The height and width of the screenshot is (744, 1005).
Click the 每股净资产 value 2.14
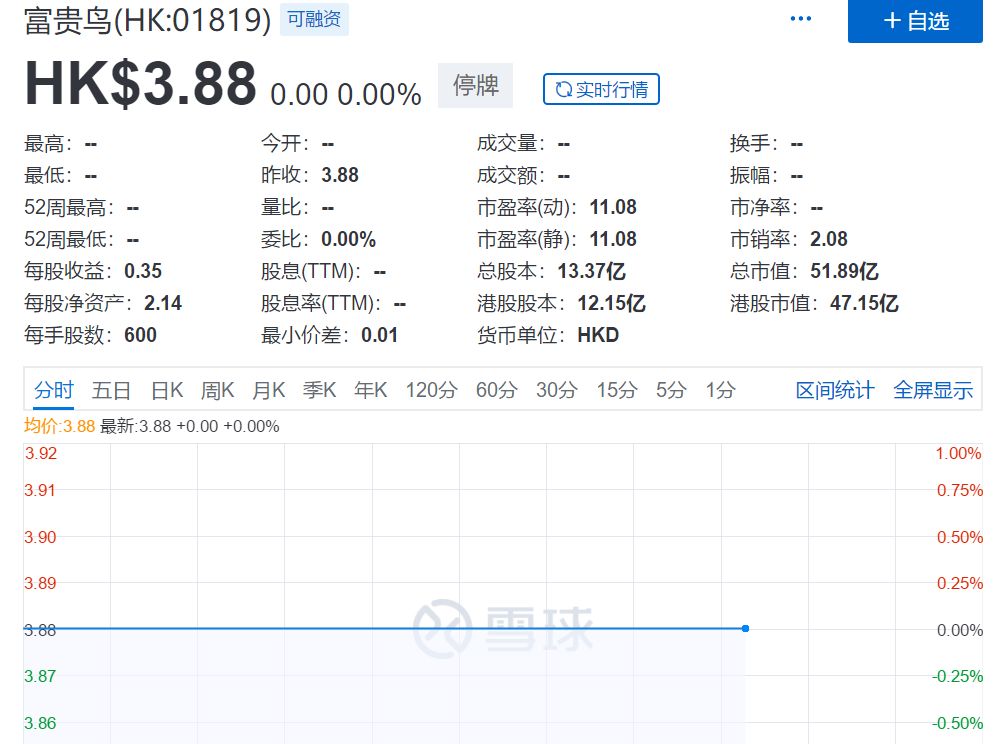[163, 303]
